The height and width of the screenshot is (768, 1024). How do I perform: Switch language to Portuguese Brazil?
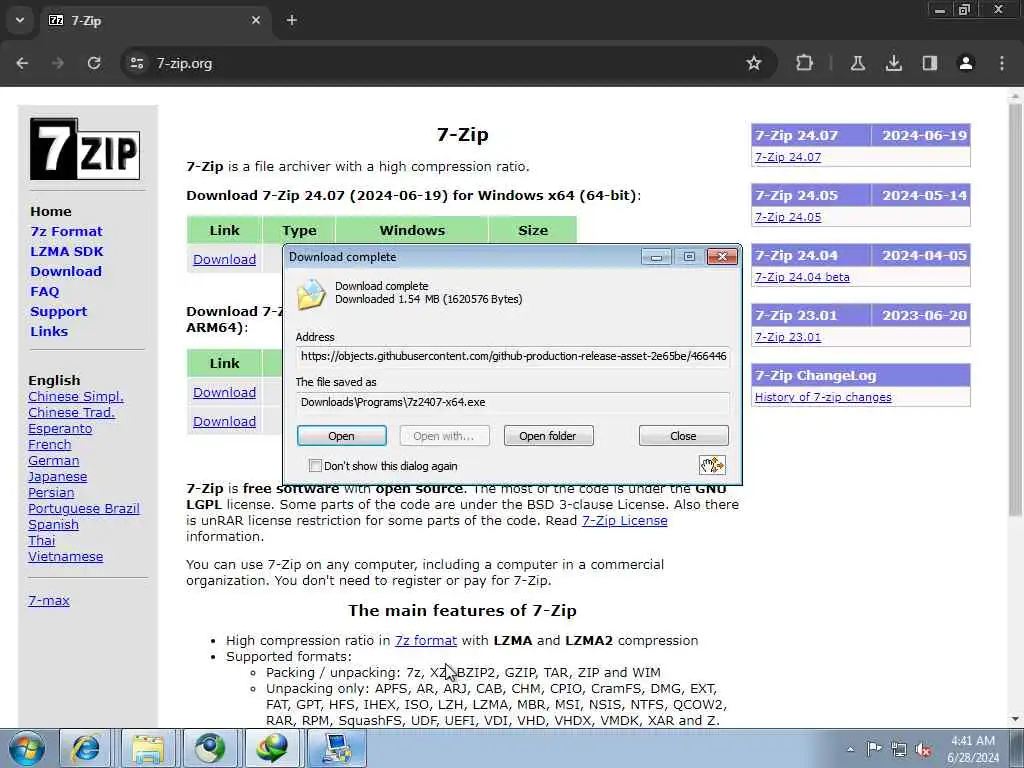click(84, 509)
